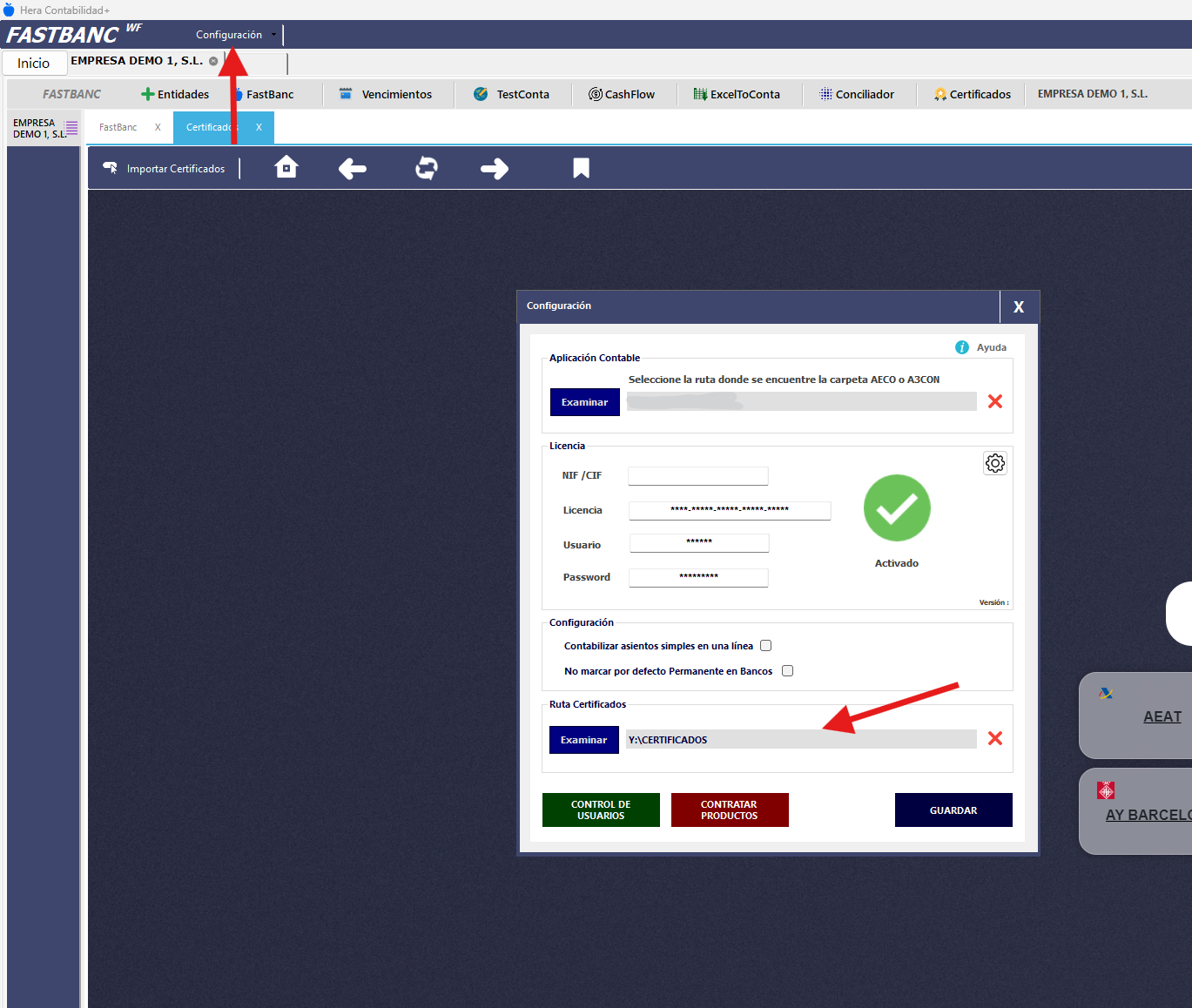Click the FASTBANC WF logo
Image resolution: width=1192 pixels, height=1008 pixels.
pyautogui.click(x=73, y=34)
